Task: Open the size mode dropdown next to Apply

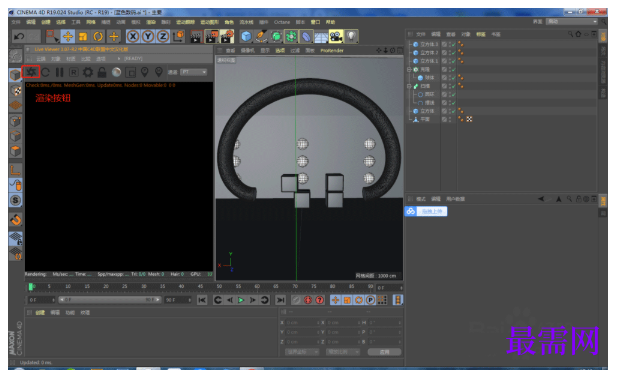Action: coord(343,352)
